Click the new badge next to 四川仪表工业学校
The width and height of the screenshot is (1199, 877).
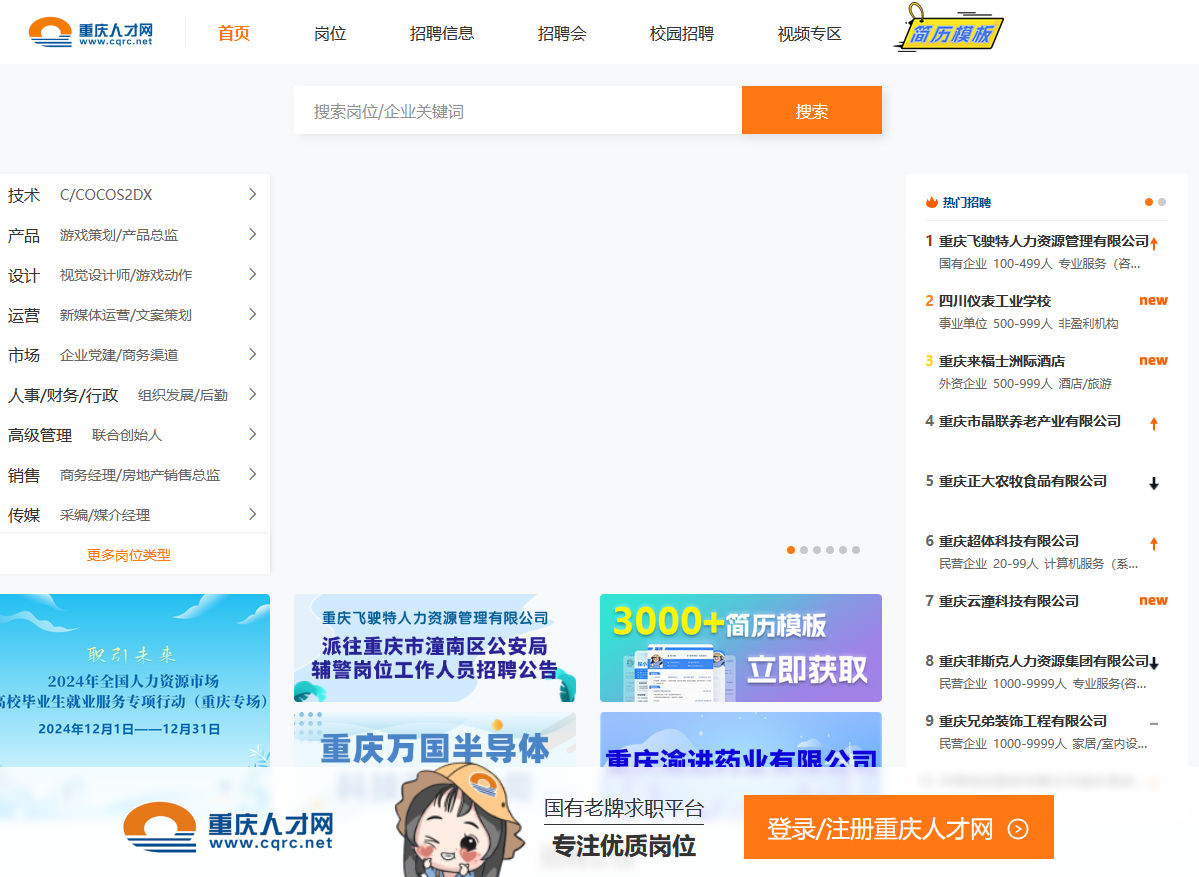tap(1152, 299)
